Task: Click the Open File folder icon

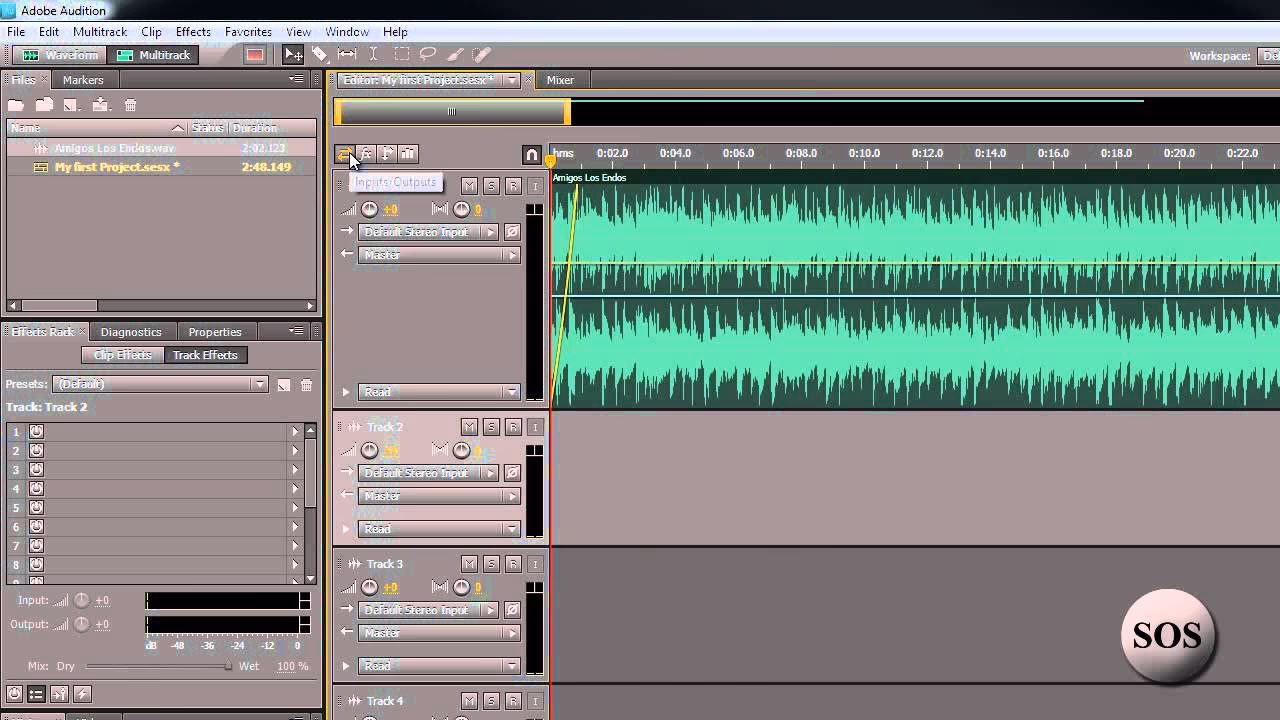Action: tap(16, 105)
